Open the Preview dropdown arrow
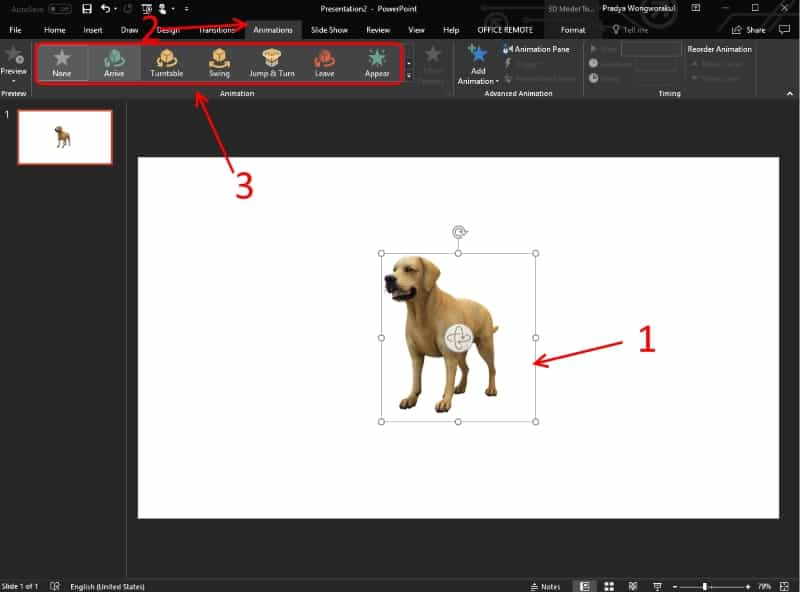Screen dimensions: 800x592 (14, 81)
